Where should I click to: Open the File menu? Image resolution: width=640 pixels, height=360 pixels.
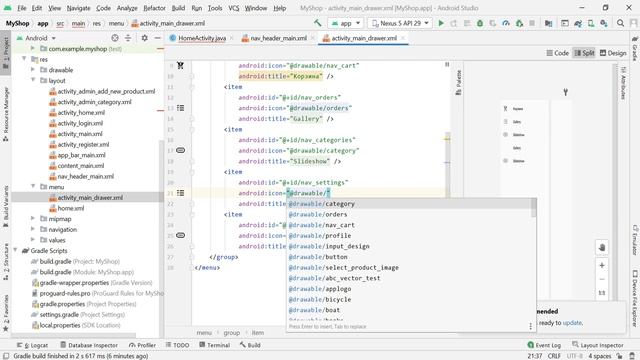pyautogui.click(x=22, y=8)
